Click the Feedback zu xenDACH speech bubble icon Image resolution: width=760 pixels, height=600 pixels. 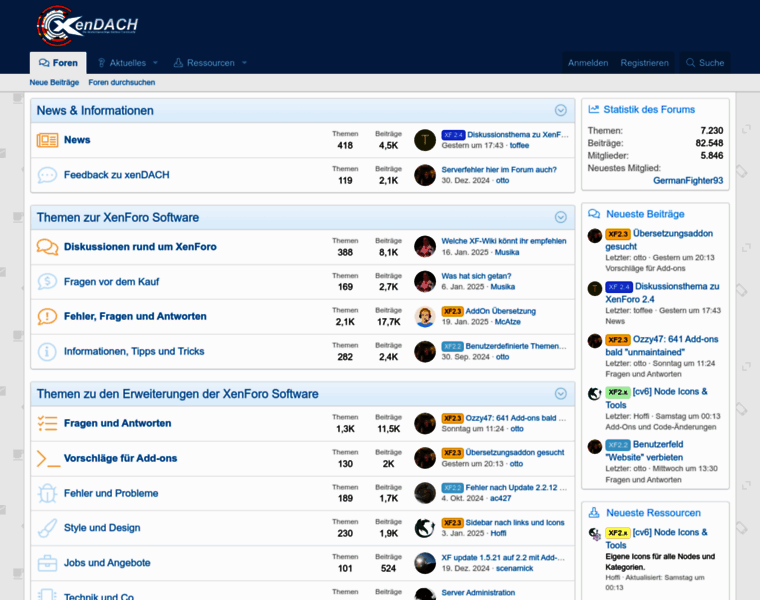pos(47,175)
